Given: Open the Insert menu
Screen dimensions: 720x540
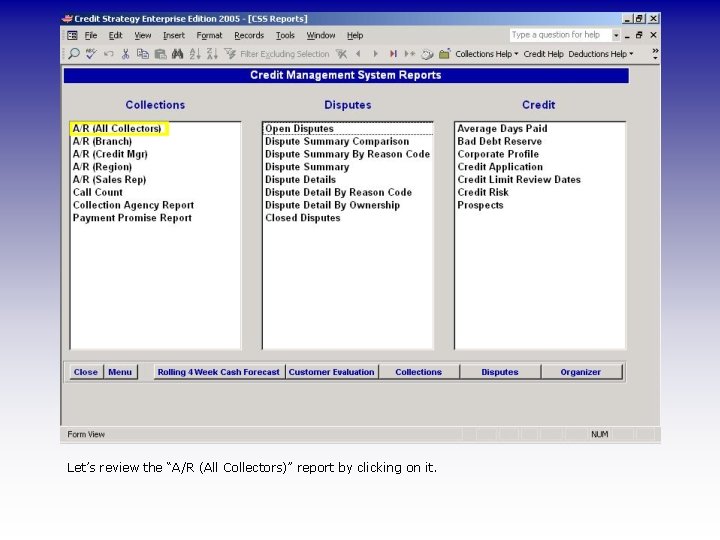Looking at the screenshot, I should (174, 35).
